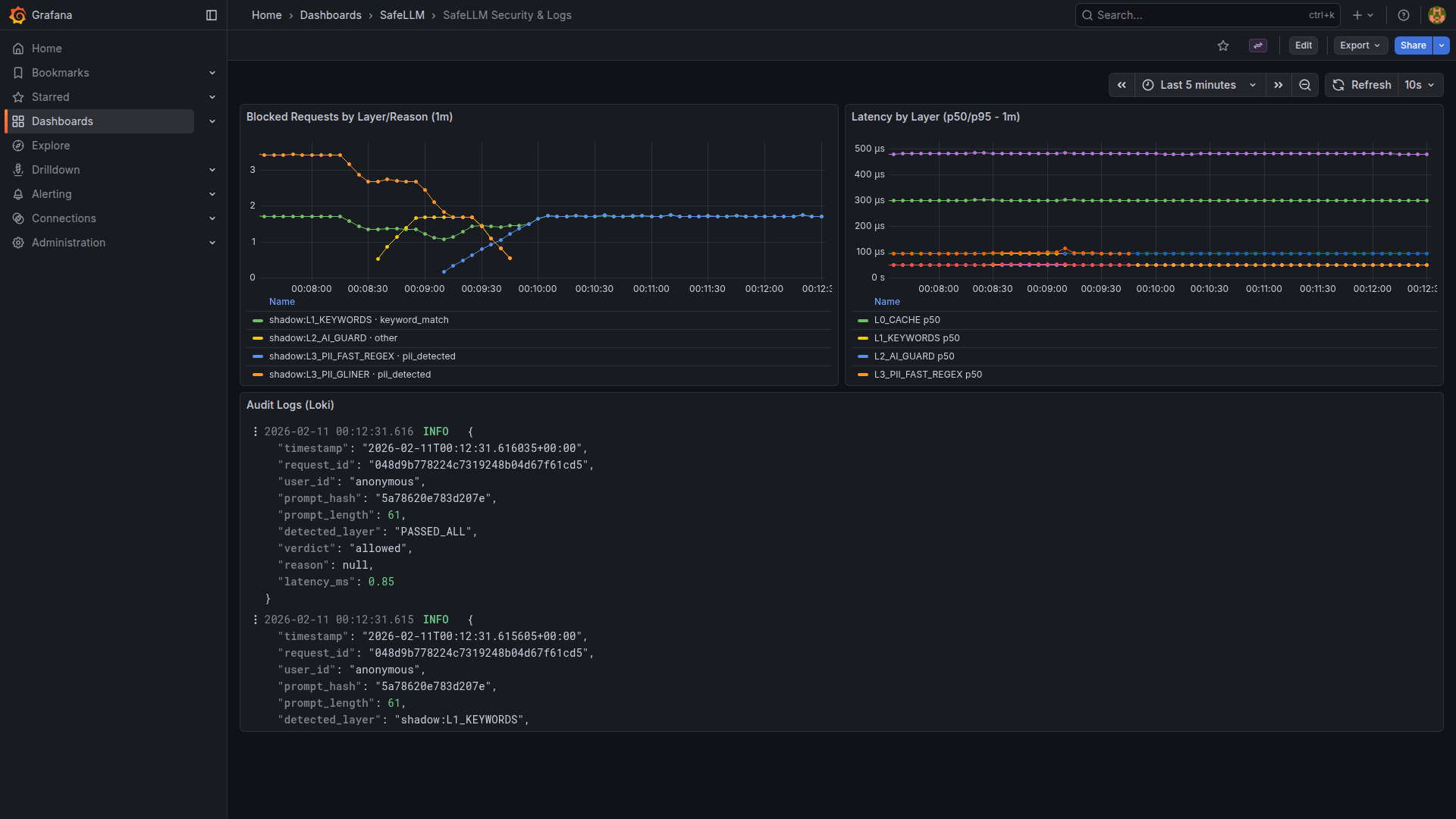Expand the Administration section chevron
The image size is (1456, 819).
coord(212,243)
